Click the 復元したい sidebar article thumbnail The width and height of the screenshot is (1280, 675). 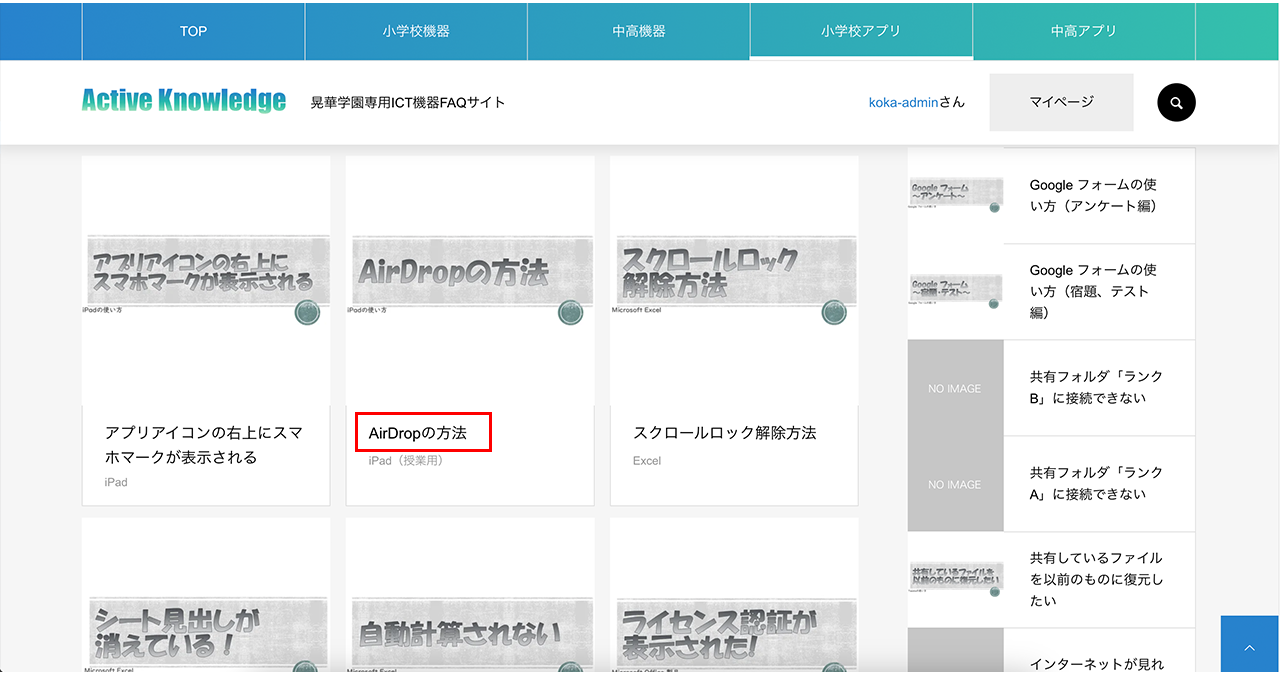click(x=955, y=580)
